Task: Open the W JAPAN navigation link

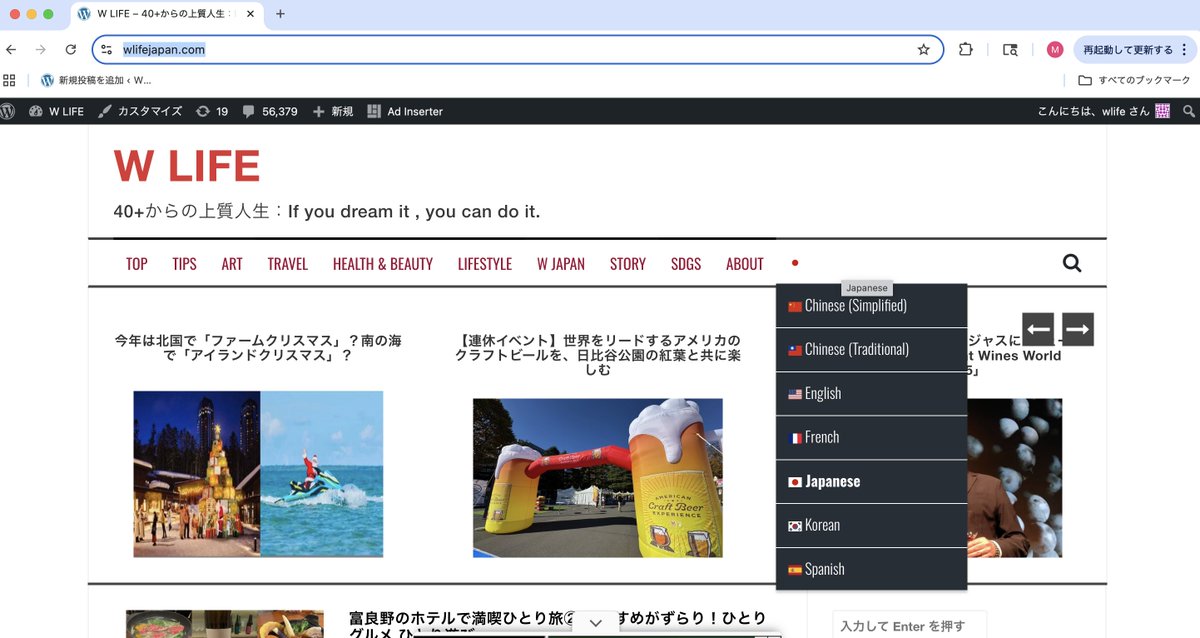Action: (561, 264)
